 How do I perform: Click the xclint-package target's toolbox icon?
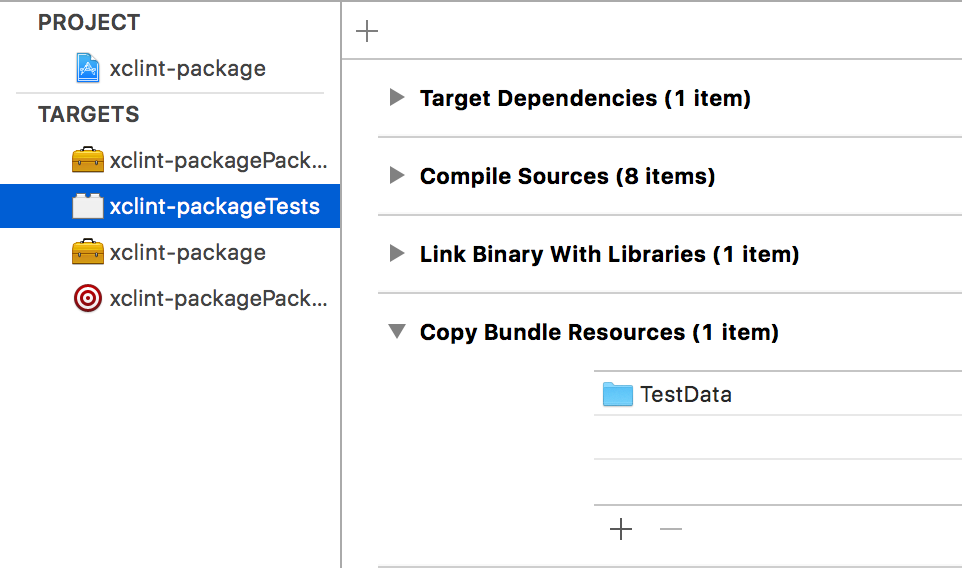coord(88,252)
